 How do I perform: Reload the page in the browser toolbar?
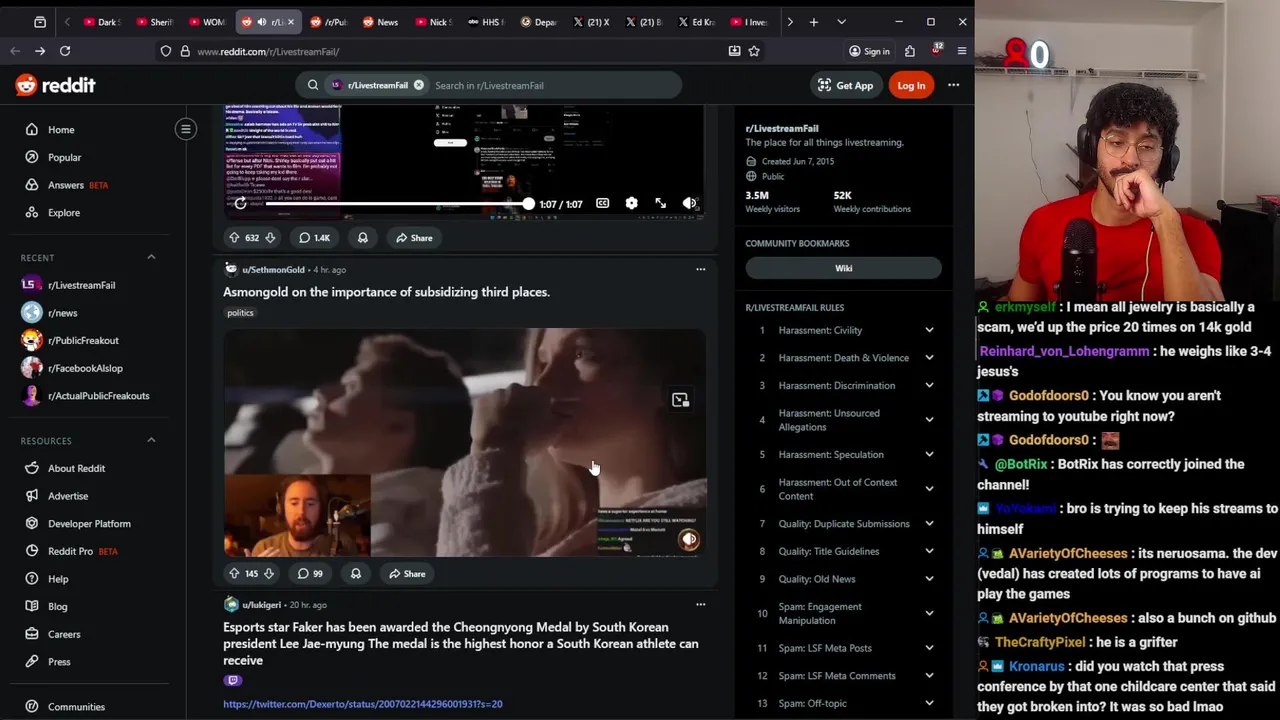tap(65, 51)
